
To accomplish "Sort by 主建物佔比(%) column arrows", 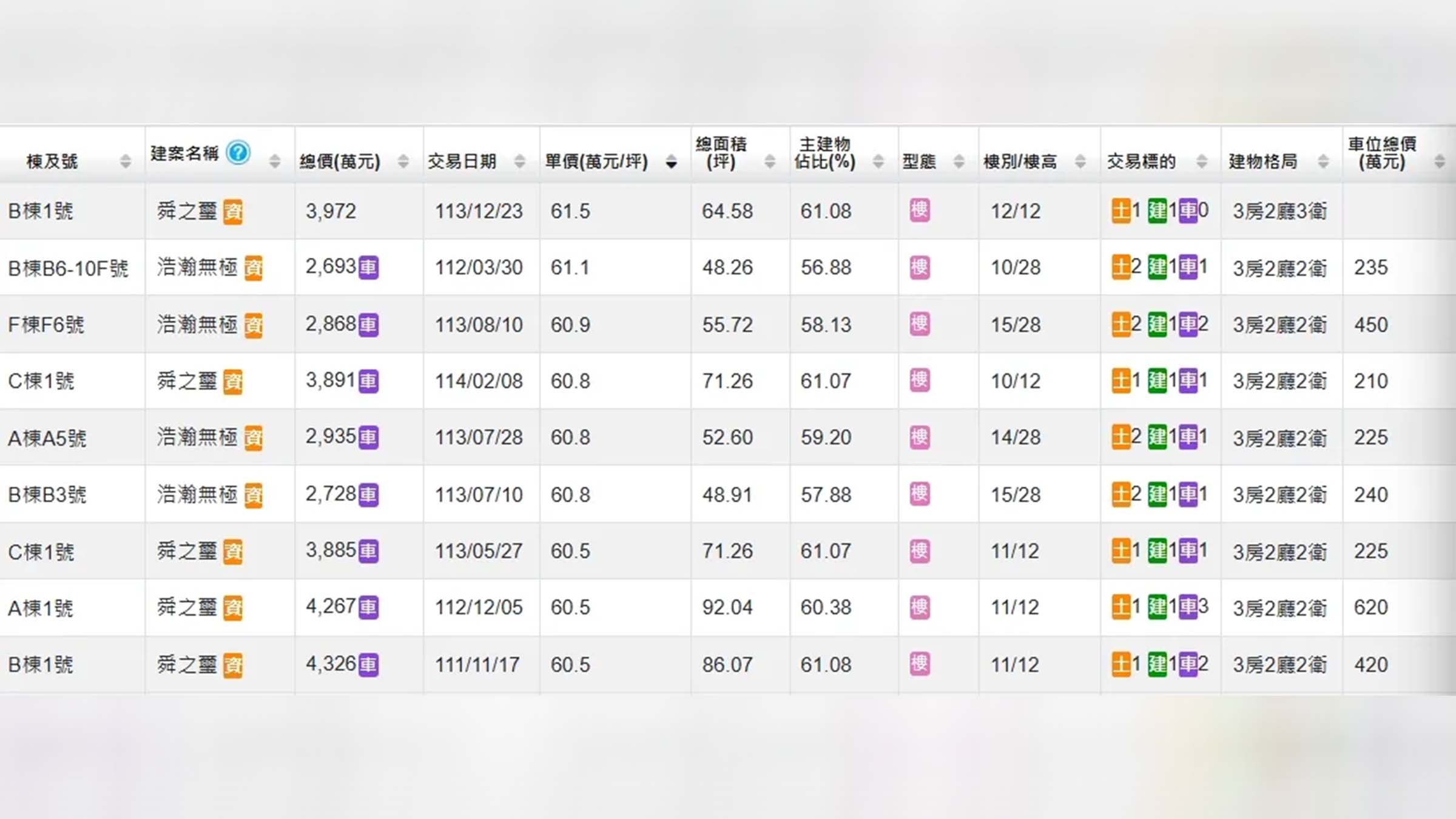I will click(878, 161).
